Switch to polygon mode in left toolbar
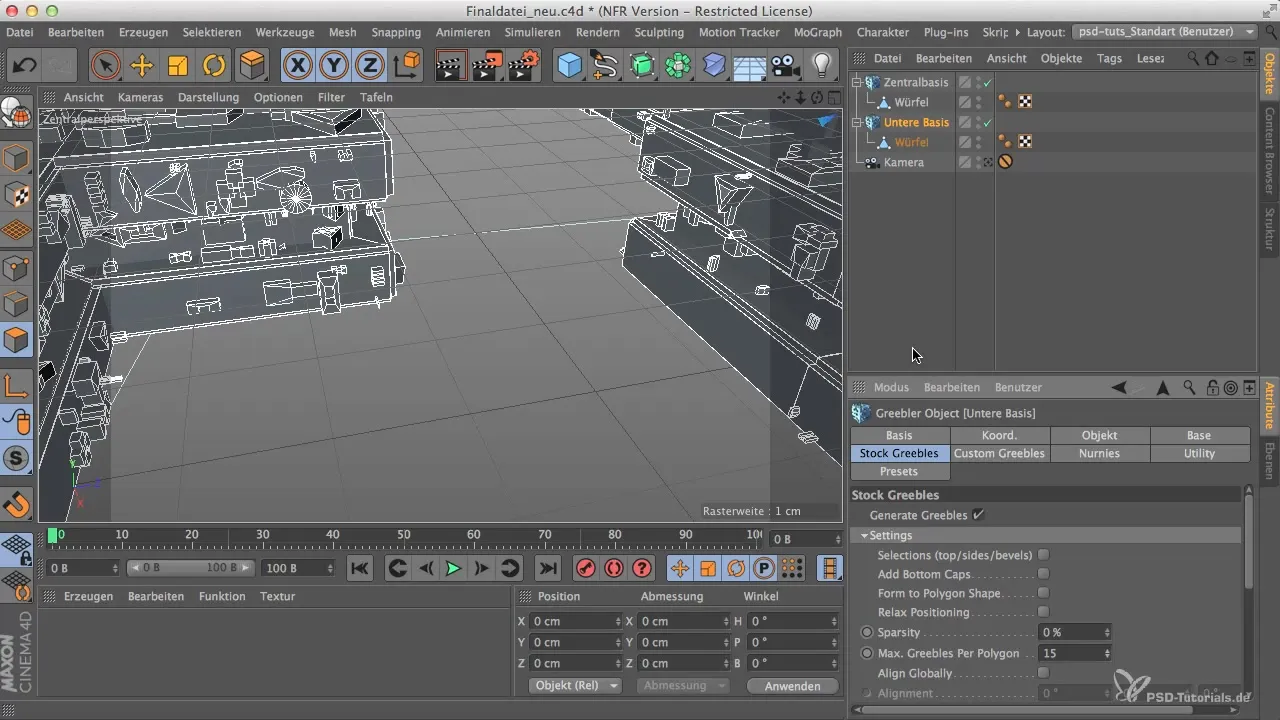The height and width of the screenshot is (720, 1280). [x=16, y=340]
